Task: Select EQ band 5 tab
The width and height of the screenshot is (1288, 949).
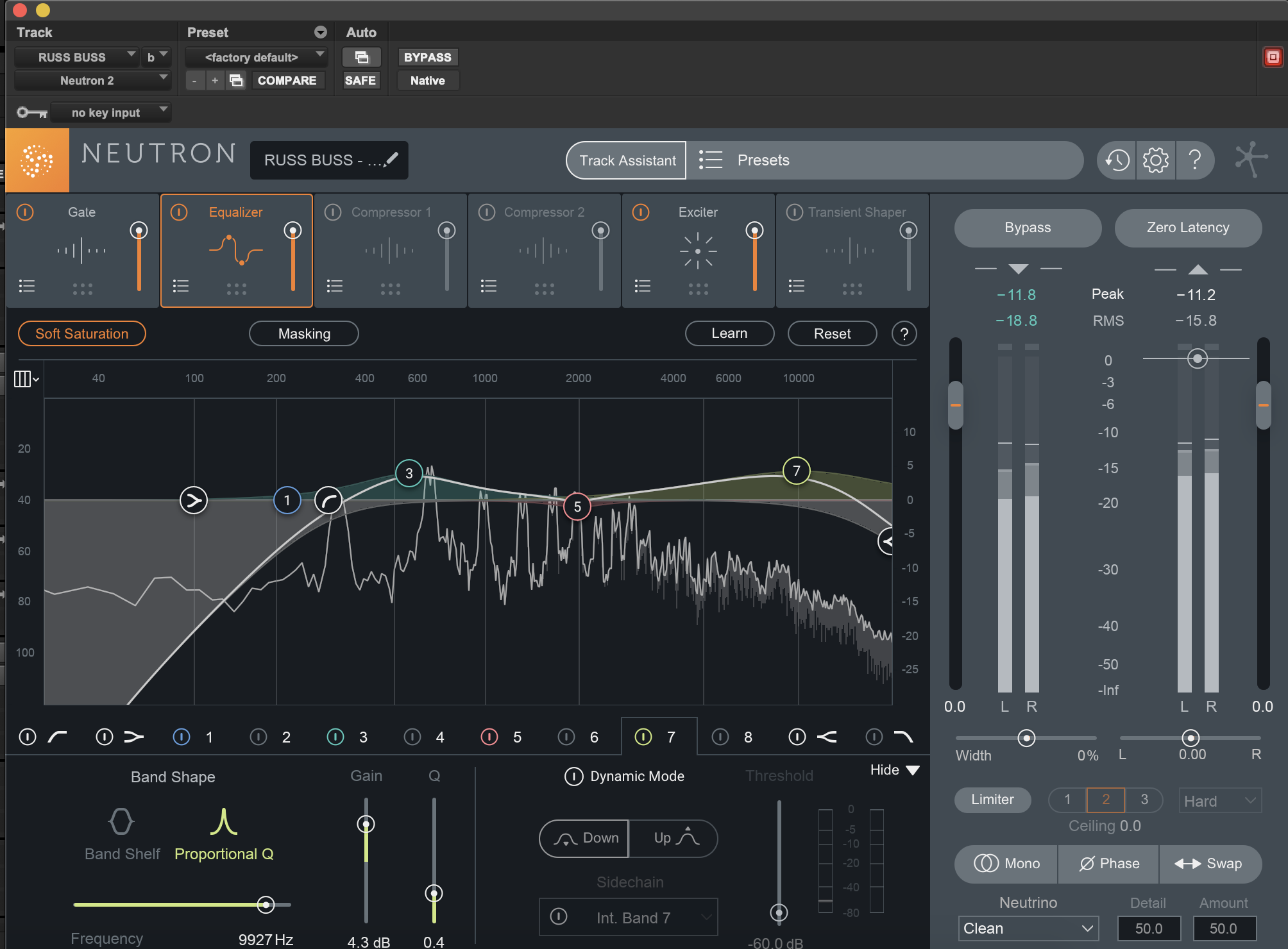Action: [x=502, y=737]
